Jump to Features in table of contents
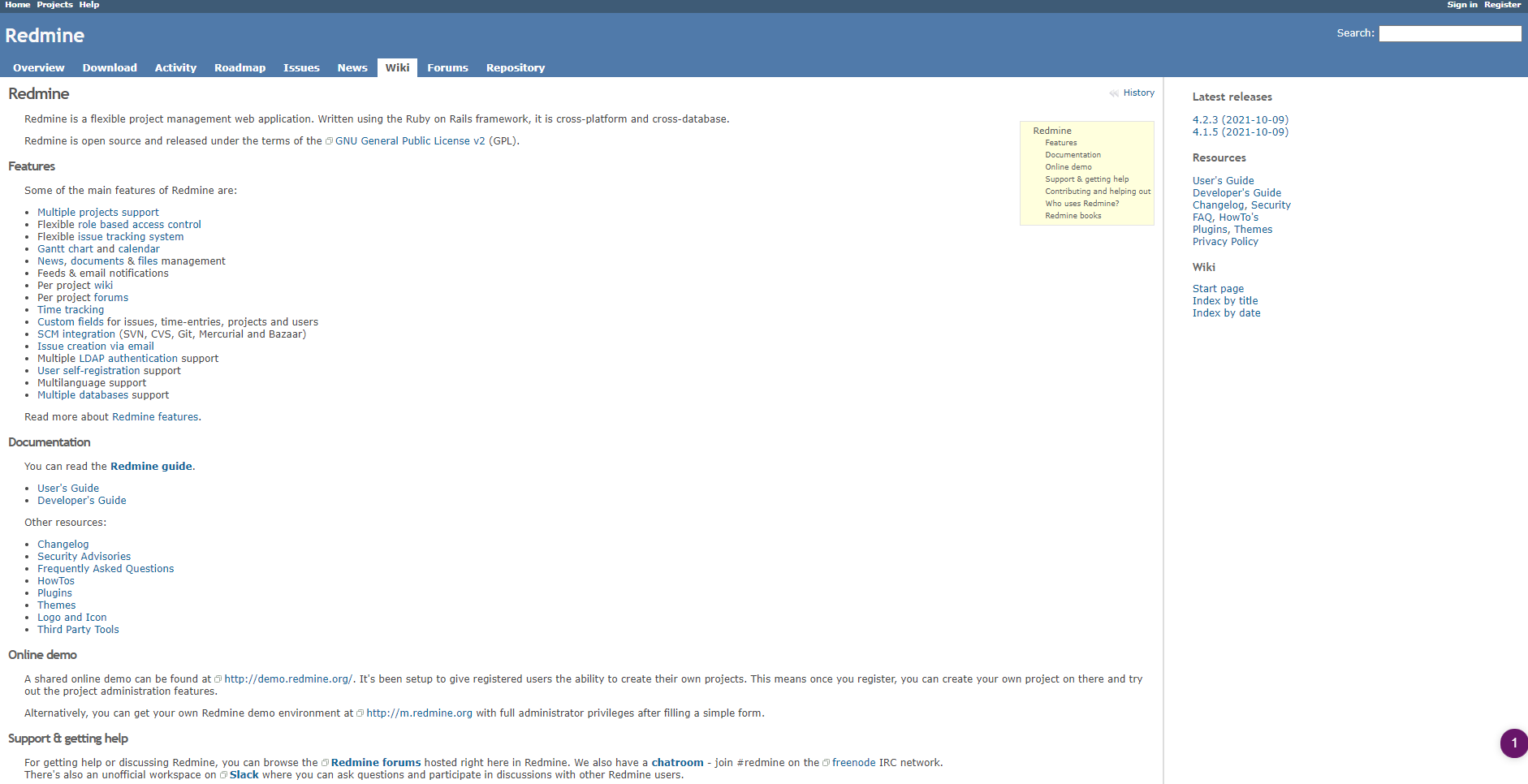1528x784 pixels. point(1061,143)
